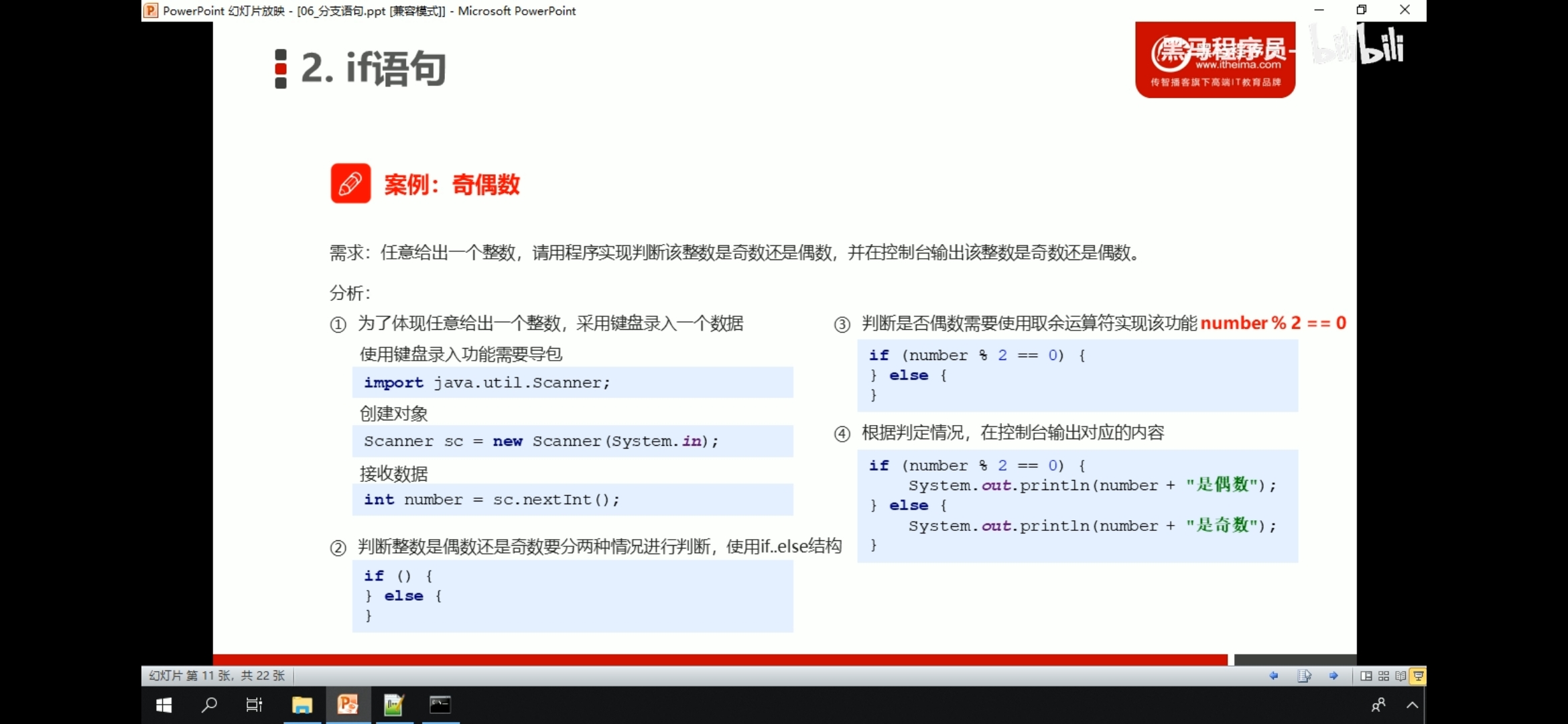The width and height of the screenshot is (1568, 724).
Task: Click the taskbar search magnifier
Action: (x=209, y=705)
